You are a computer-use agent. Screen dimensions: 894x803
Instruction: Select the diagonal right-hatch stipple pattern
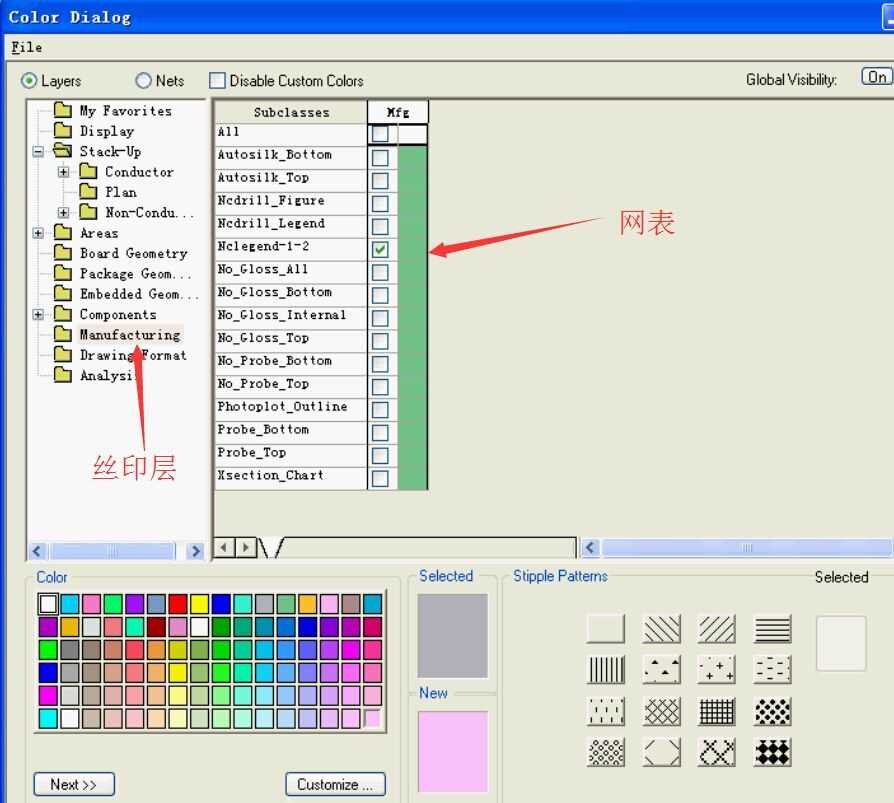click(717, 629)
